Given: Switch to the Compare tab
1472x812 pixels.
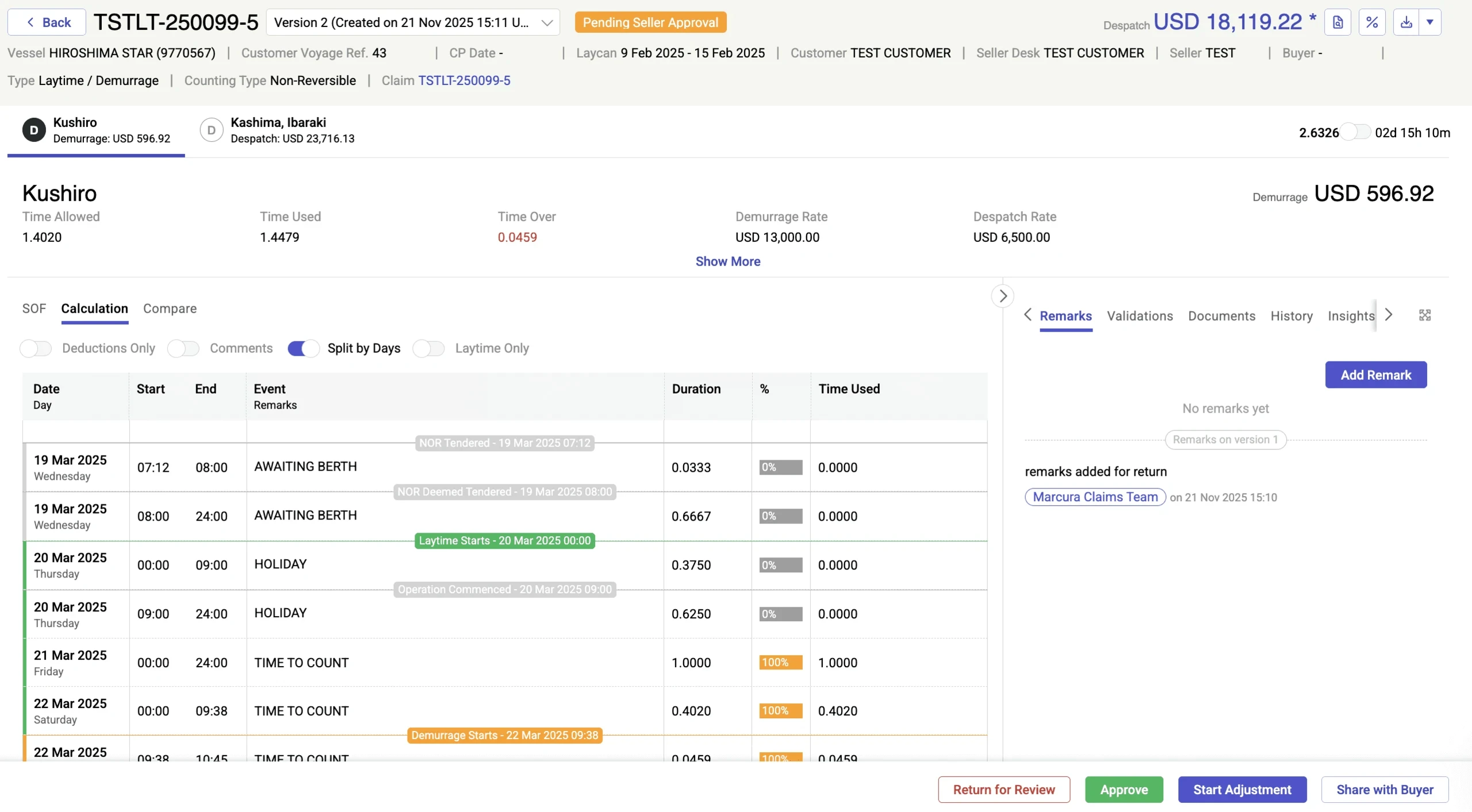Looking at the screenshot, I should (x=170, y=309).
